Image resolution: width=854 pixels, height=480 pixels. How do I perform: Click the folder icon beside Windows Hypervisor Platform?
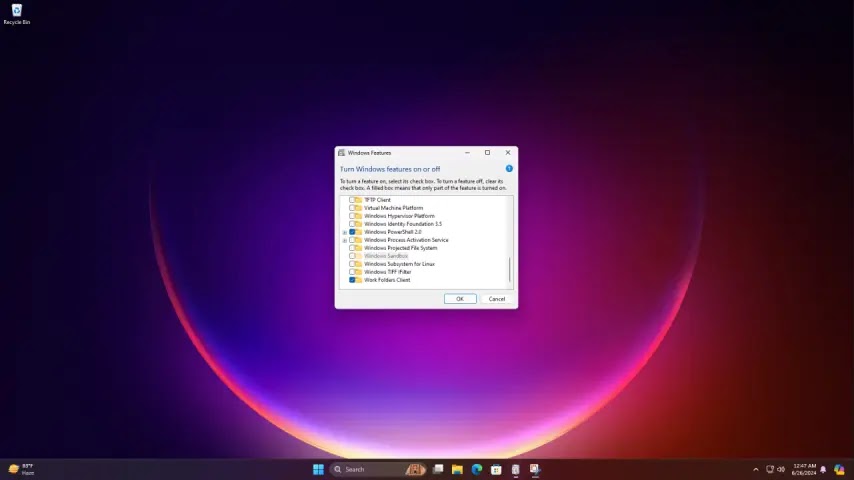(x=358, y=216)
